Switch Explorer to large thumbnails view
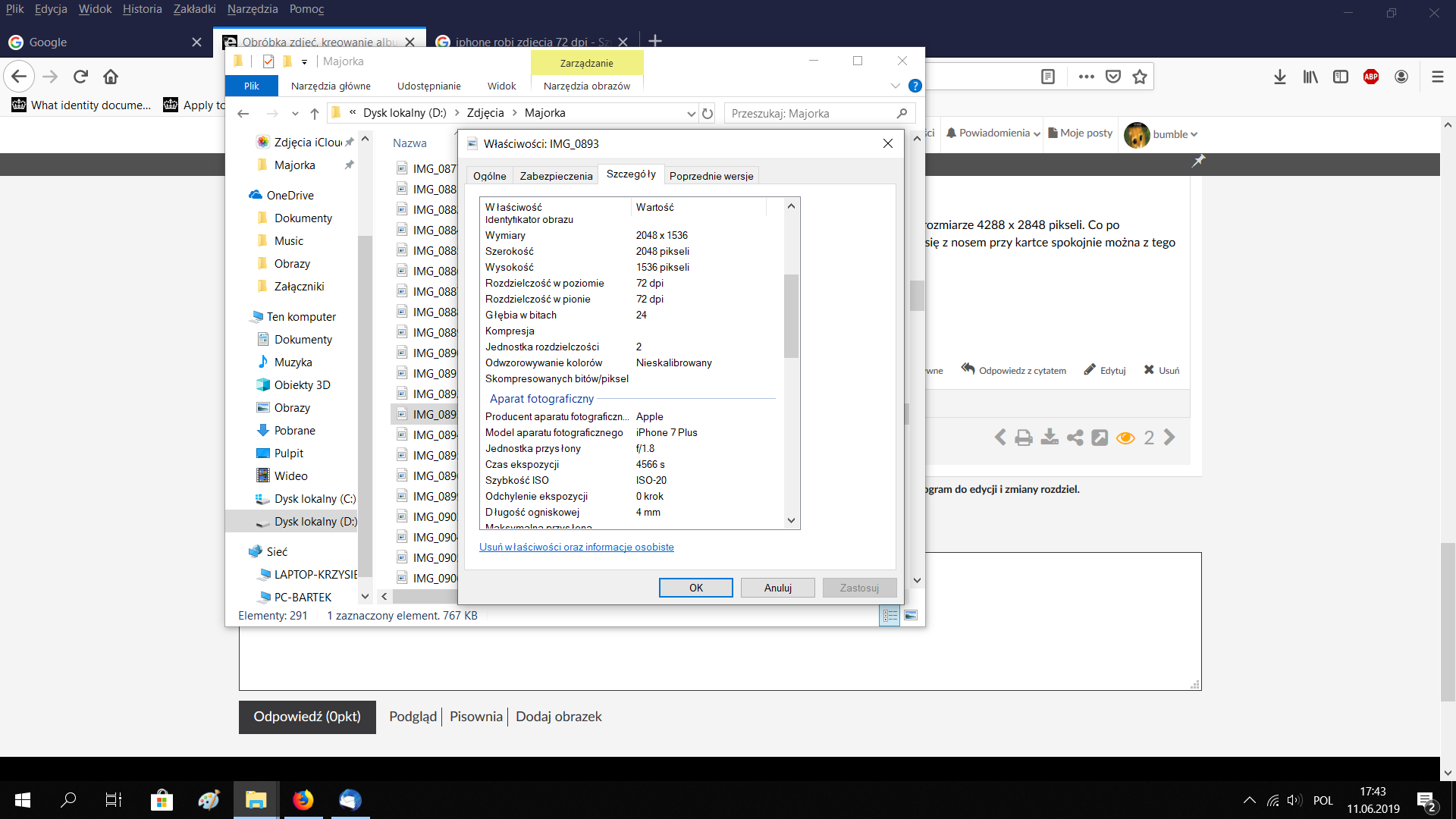 coord(911,616)
